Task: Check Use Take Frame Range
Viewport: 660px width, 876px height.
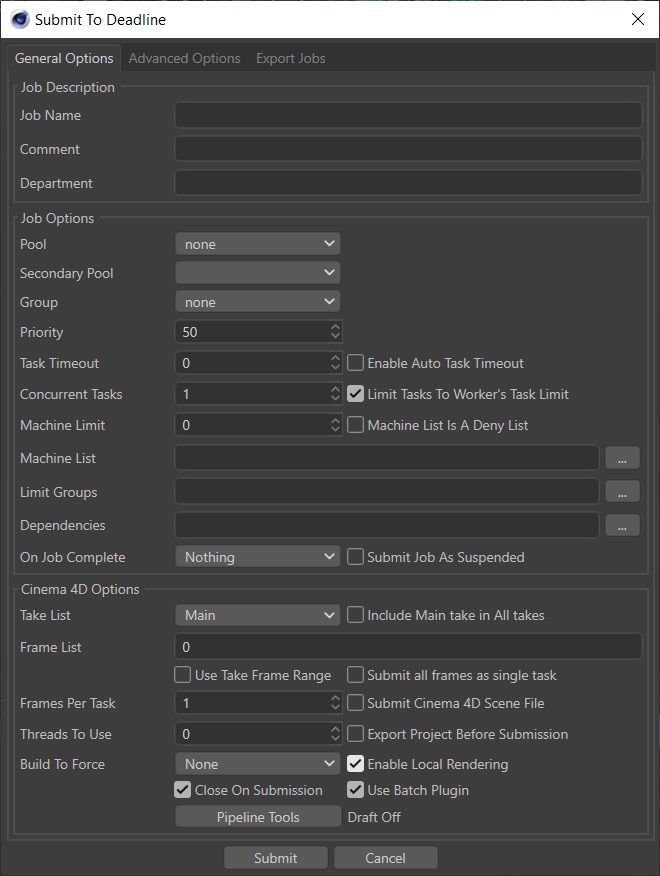Action: point(182,675)
